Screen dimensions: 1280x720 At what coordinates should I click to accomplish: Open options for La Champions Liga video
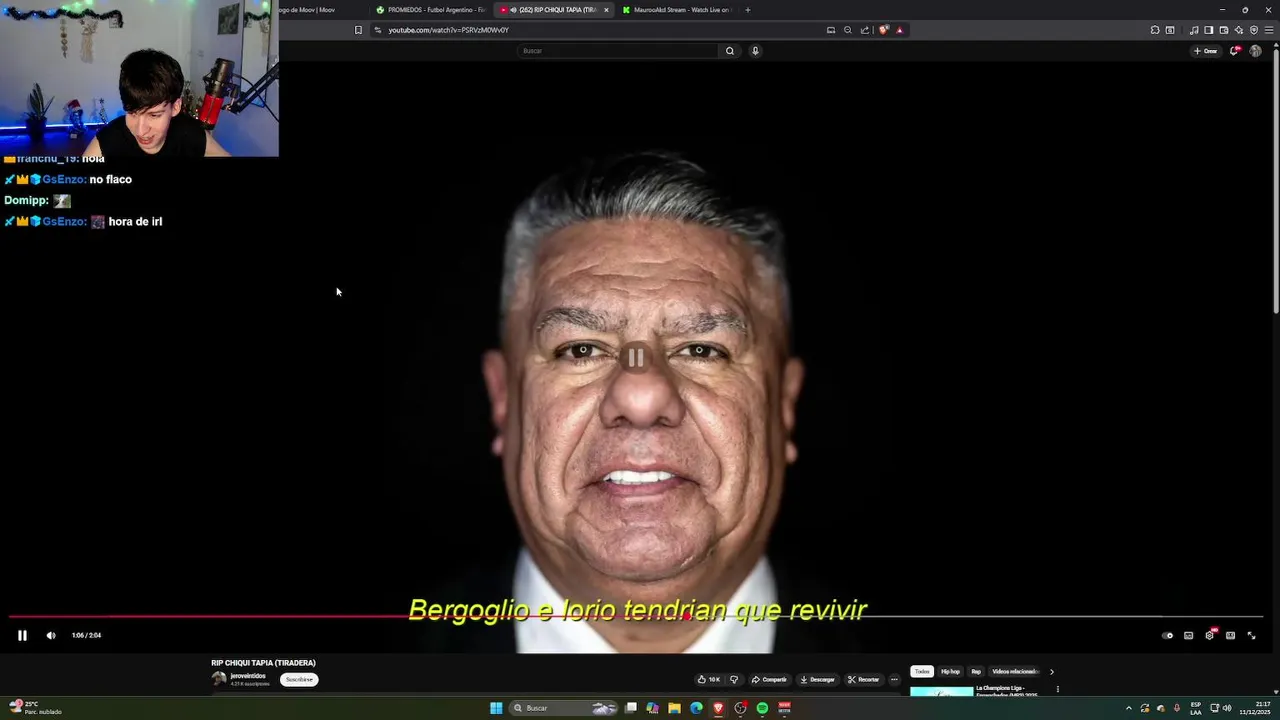point(1058,689)
